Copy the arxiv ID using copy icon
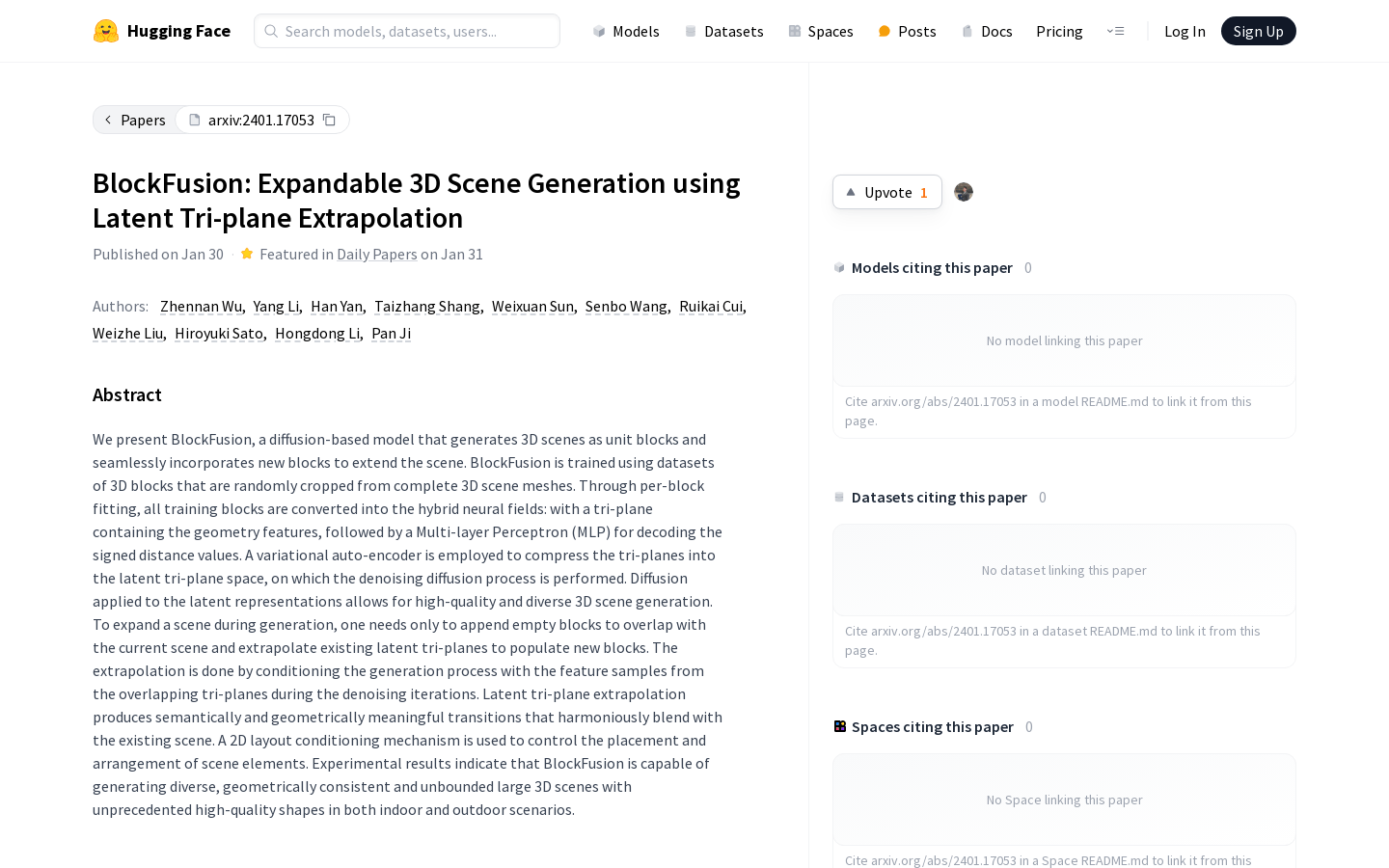Screen dimensions: 1389x868 (329, 120)
